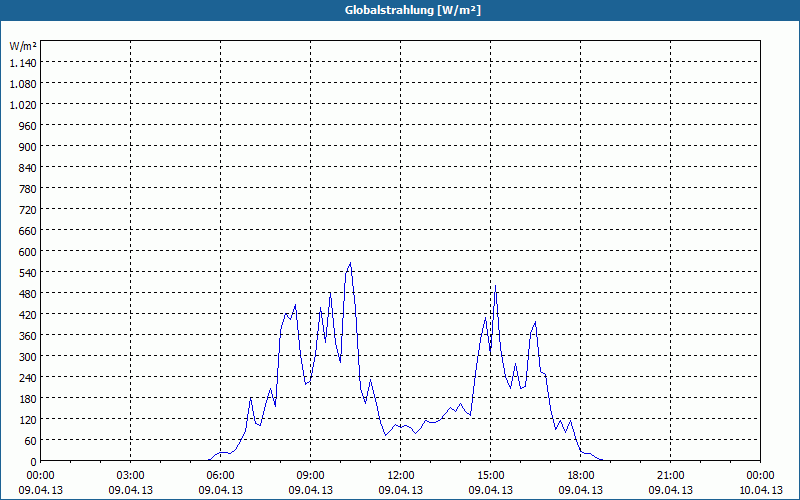Click the 720 y-axis label

tap(28, 210)
